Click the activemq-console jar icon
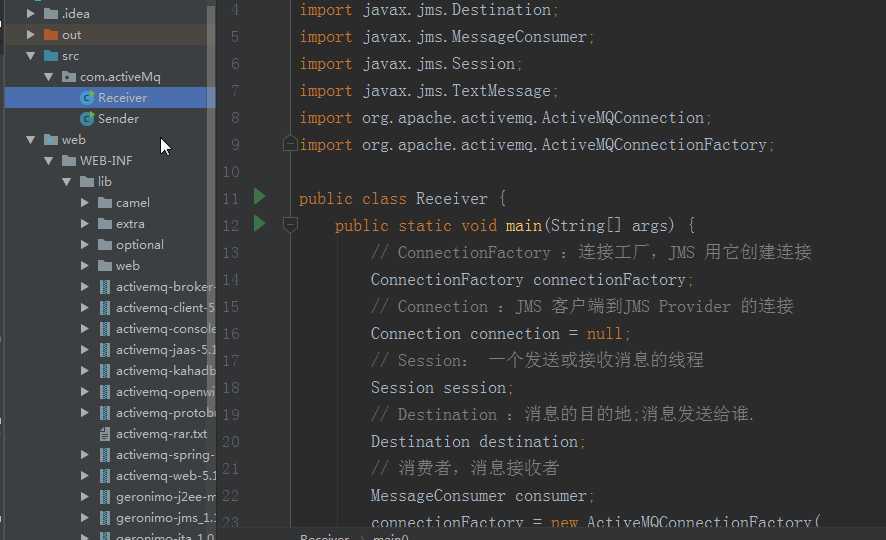This screenshot has width=886, height=540. 105,329
